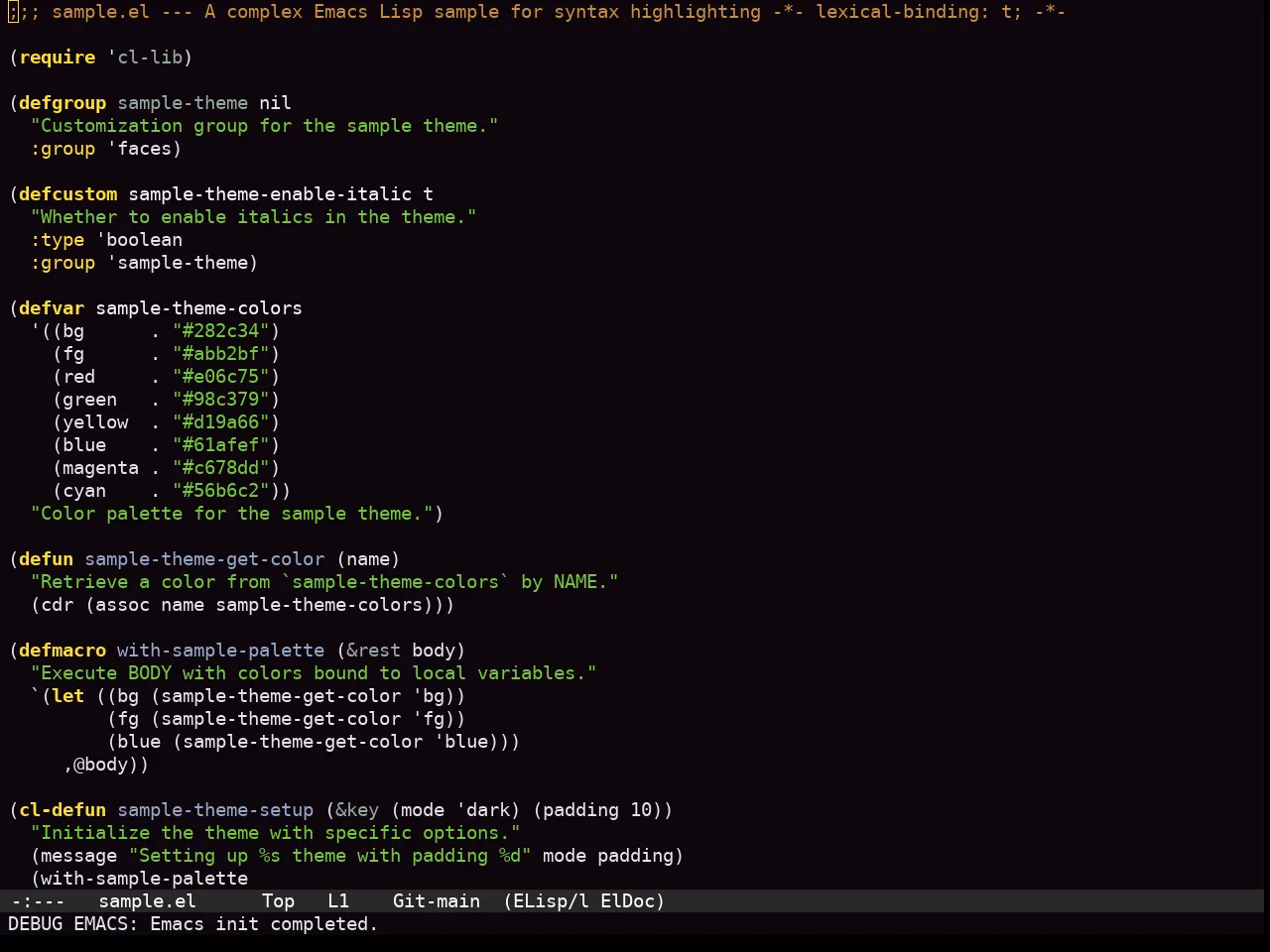Click the color string "#61afef"

click(221, 445)
